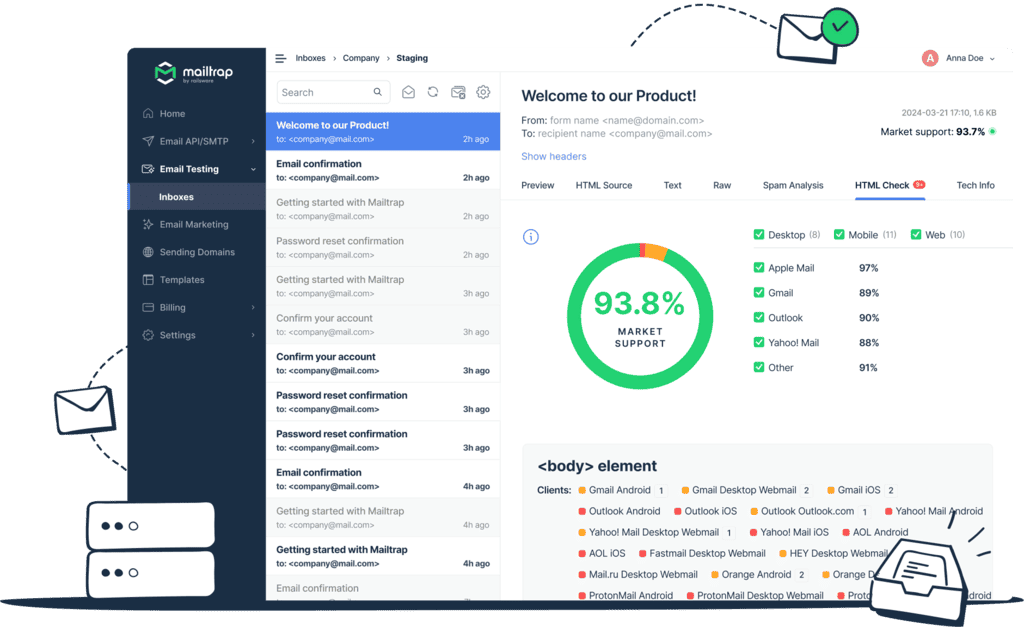
Task: Click the inbox settings gear icon
Action: [x=483, y=92]
